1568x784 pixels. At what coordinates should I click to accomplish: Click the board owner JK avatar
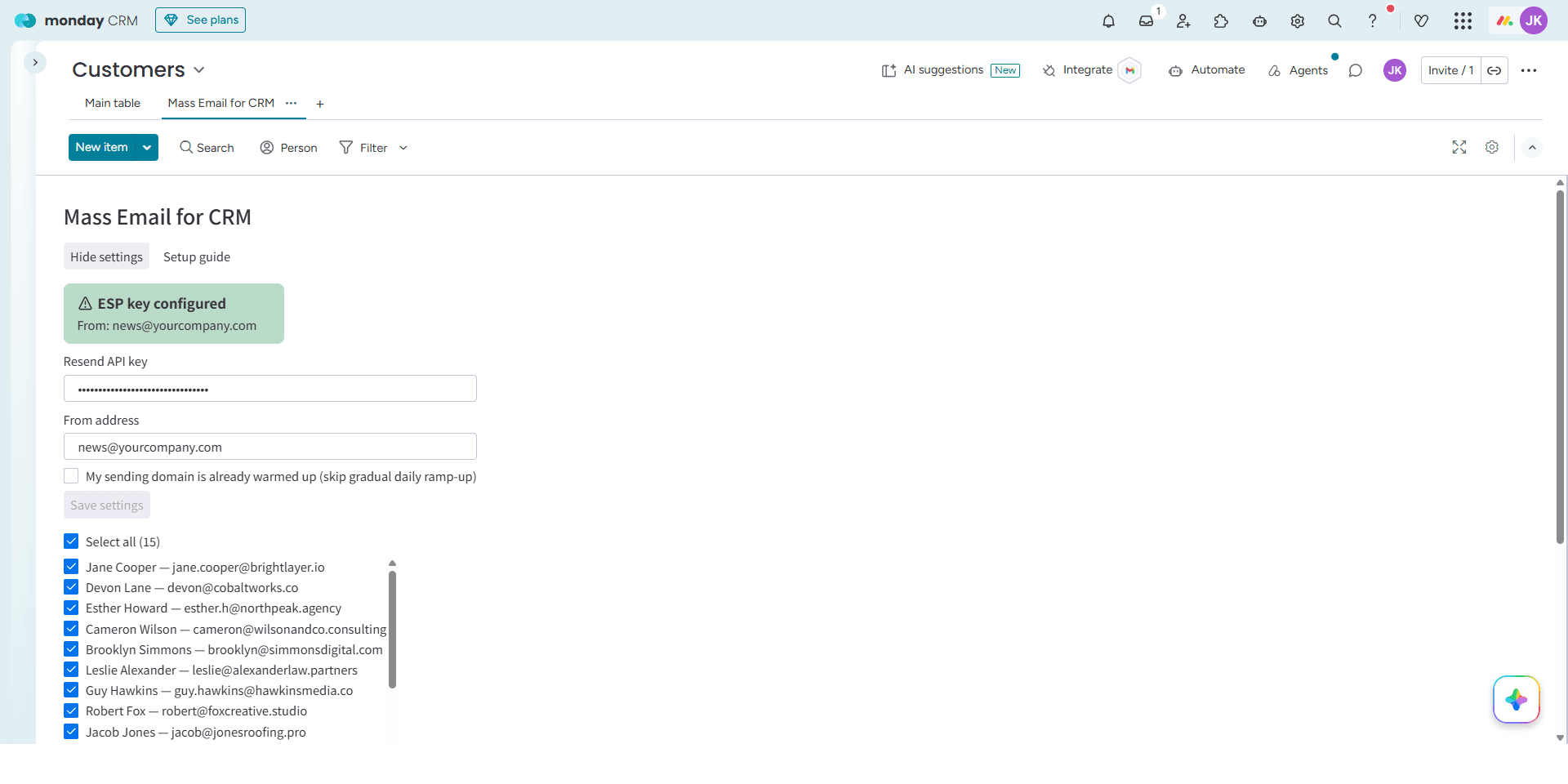1395,70
